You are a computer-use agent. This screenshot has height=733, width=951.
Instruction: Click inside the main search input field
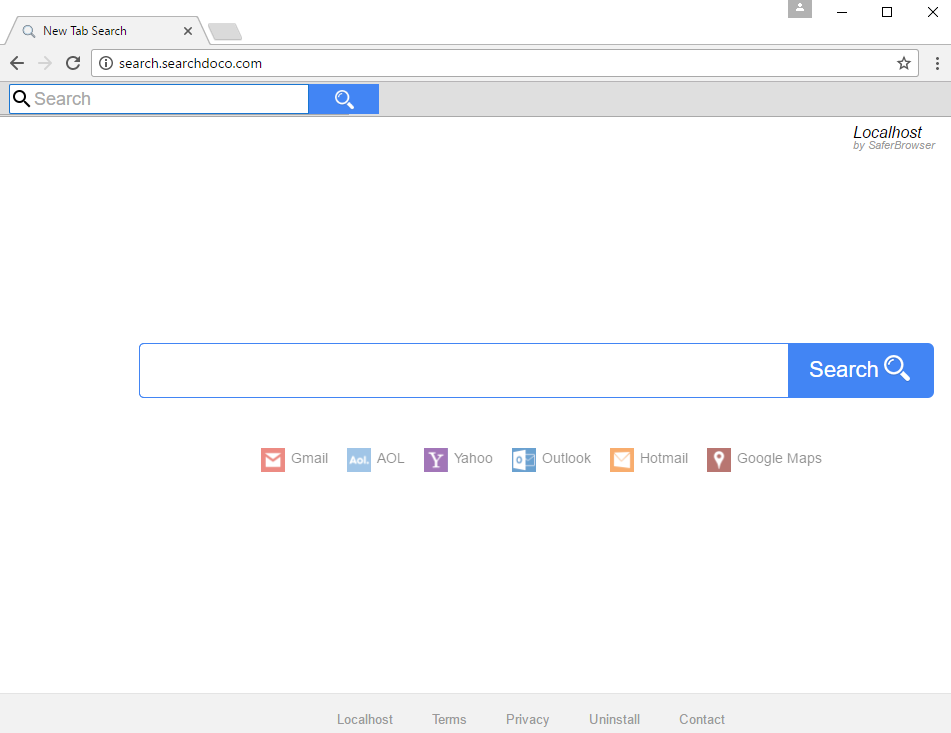pos(460,370)
